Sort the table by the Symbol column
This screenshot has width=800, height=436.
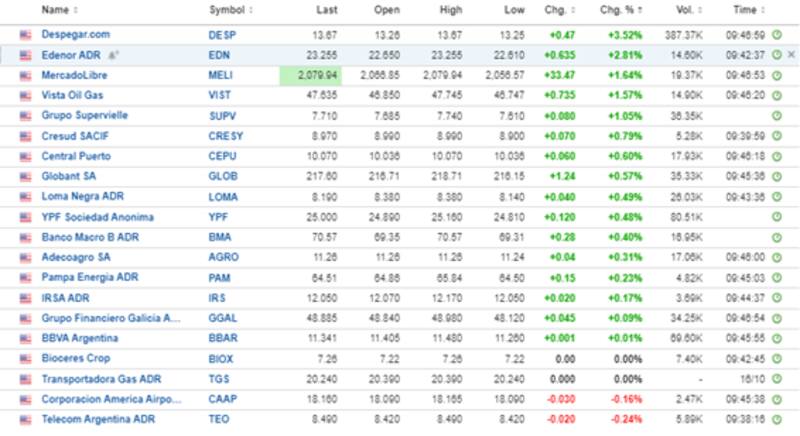pos(230,10)
